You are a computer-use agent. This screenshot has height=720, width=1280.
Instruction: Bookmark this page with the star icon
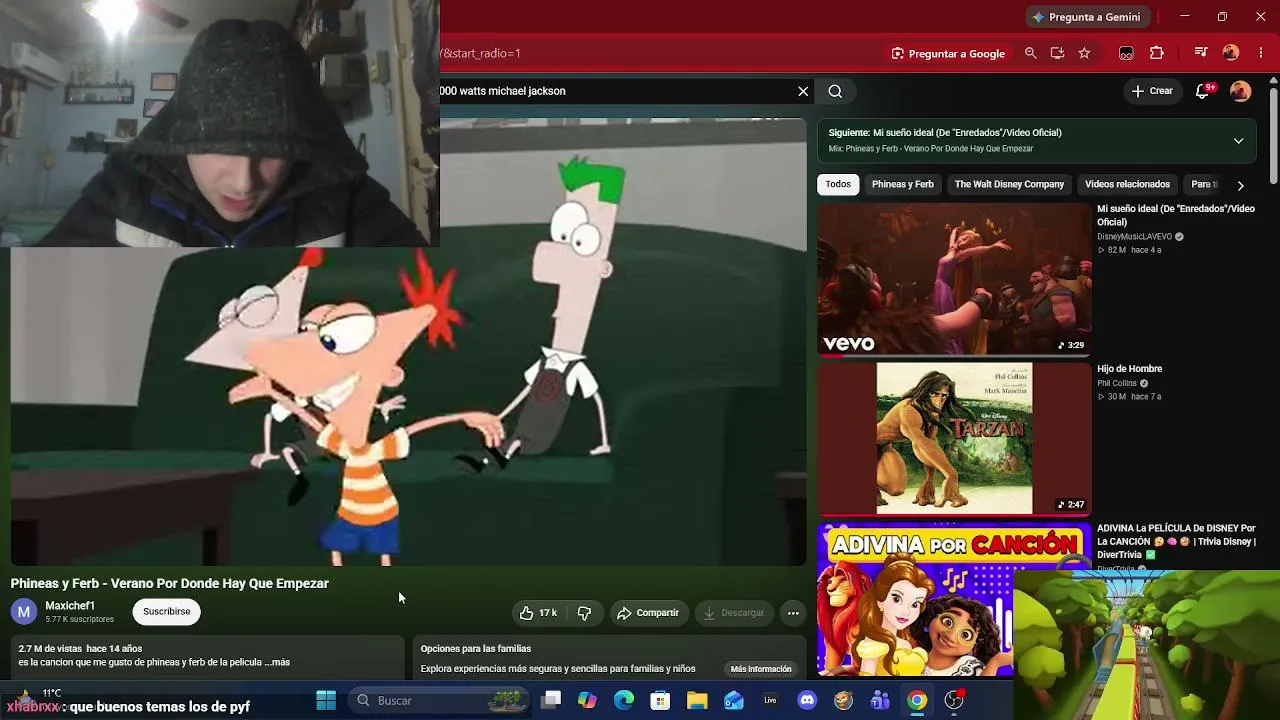tap(1084, 53)
